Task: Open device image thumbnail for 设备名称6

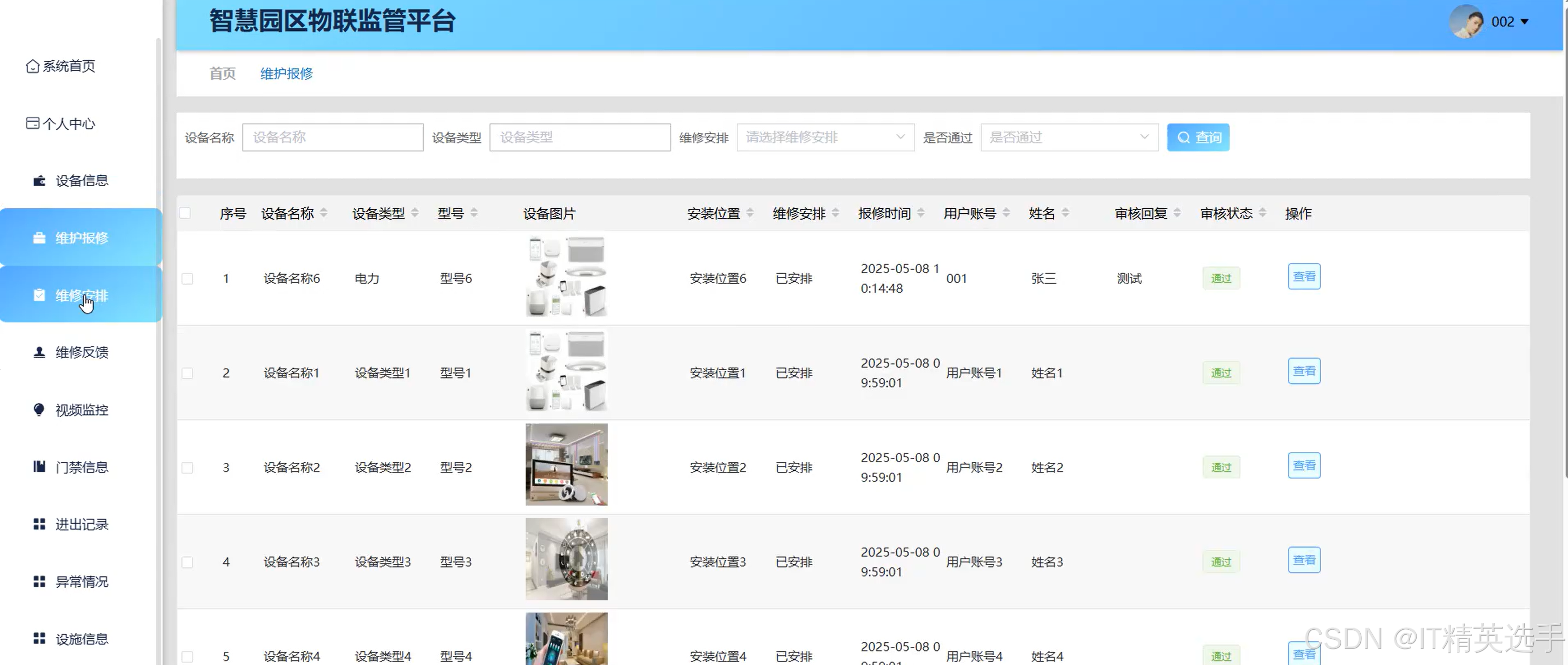Action: point(567,277)
